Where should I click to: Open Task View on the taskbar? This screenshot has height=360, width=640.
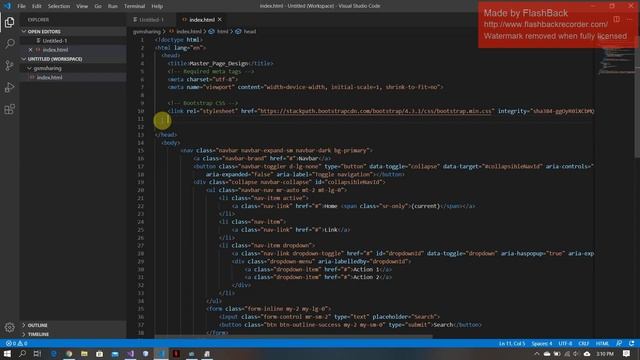pos(38,354)
